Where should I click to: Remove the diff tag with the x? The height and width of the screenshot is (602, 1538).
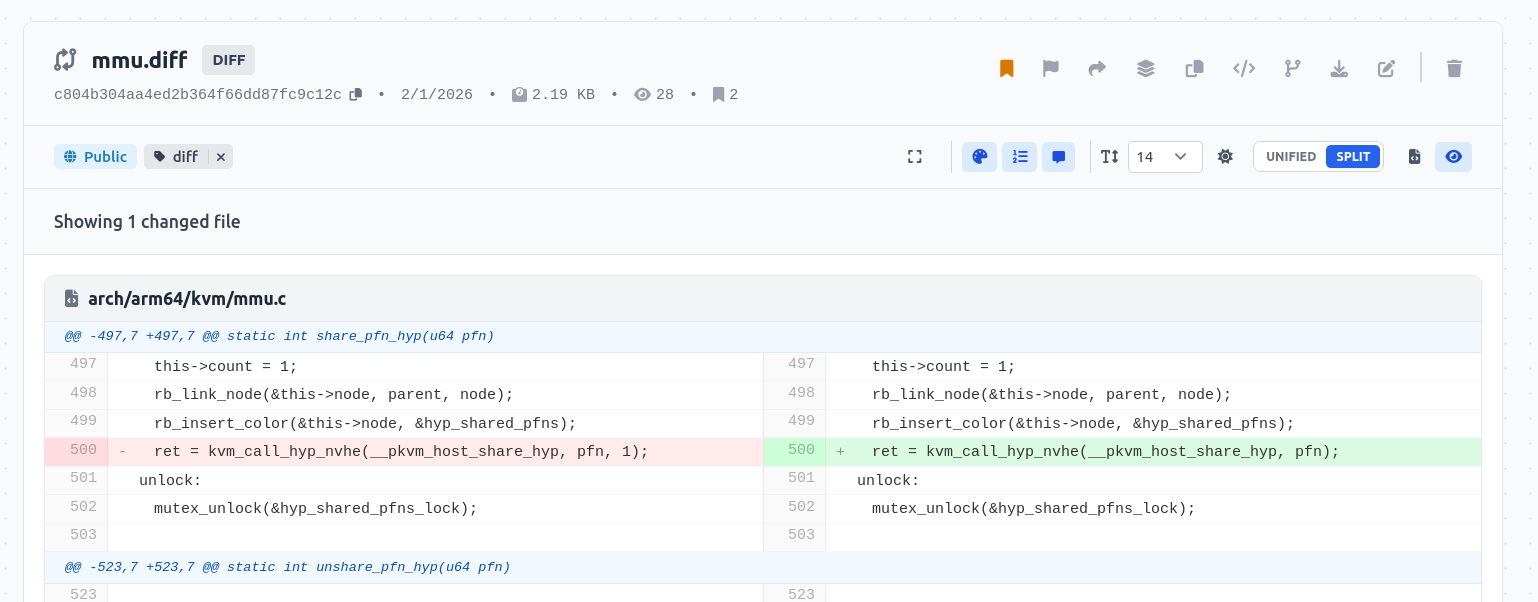(221, 157)
